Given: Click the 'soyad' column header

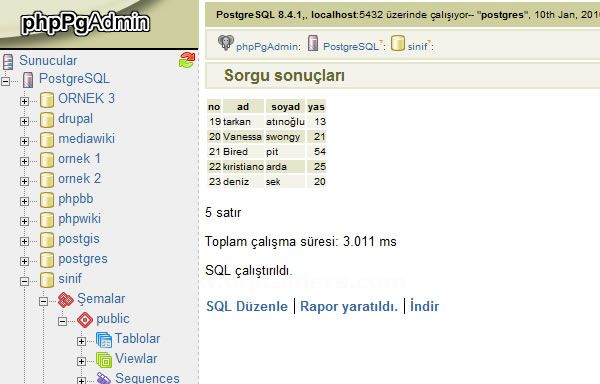Looking at the screenshot, I should (285, 107).
